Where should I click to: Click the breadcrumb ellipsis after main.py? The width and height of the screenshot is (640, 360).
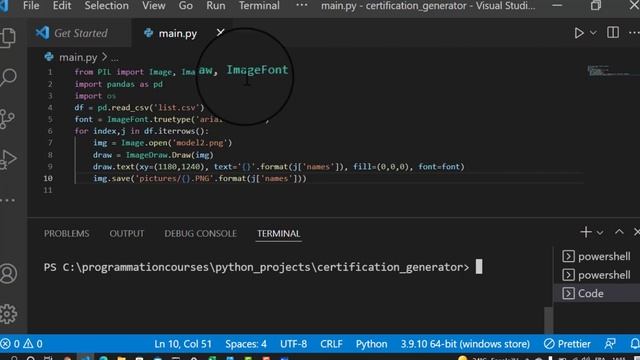115,58
